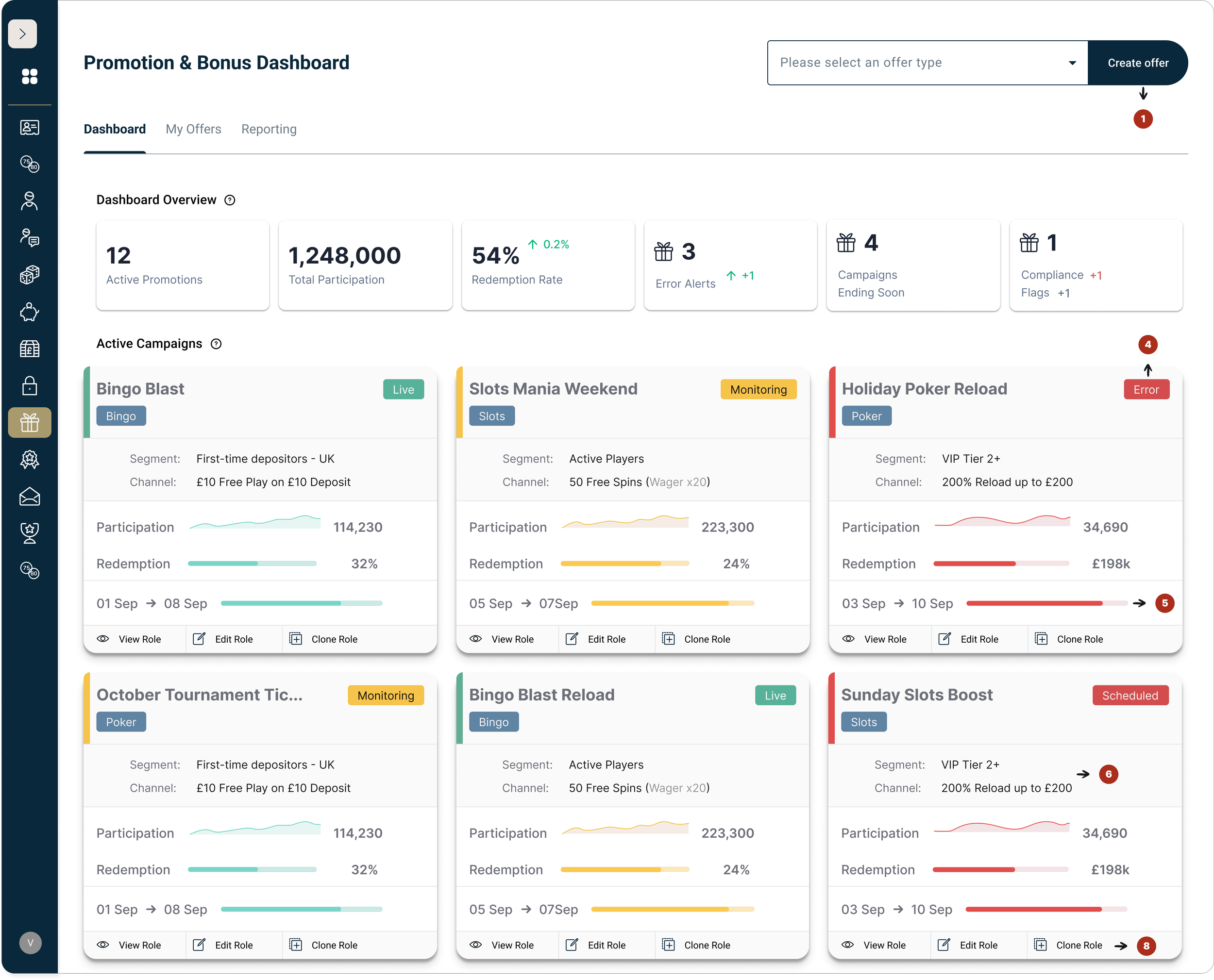
Task: Click the ID card sidebar icon
Action: click(x=29, y=128)
